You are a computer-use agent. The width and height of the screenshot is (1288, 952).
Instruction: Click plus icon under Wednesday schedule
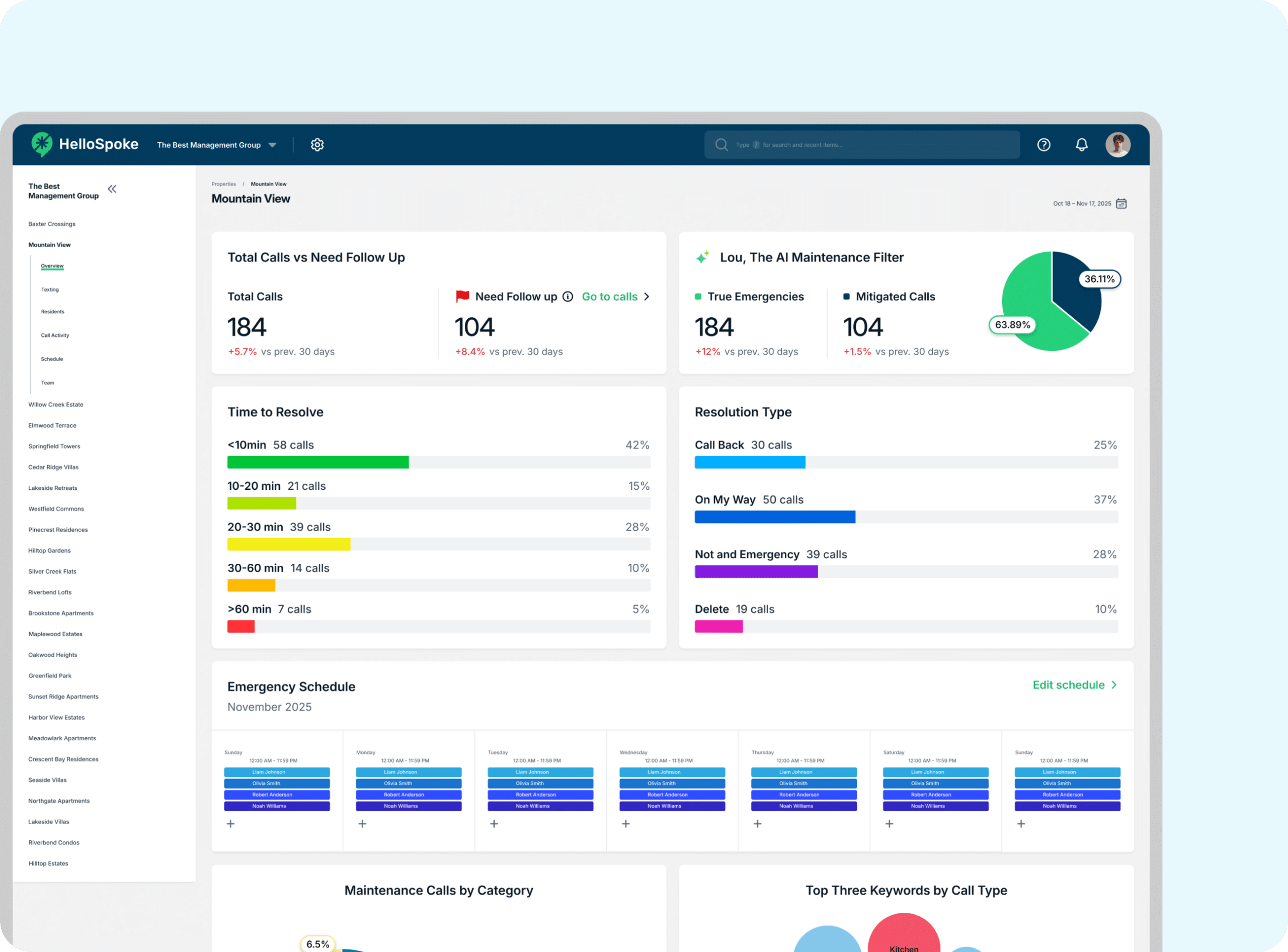pyautogui.click(x=625, y=823)
